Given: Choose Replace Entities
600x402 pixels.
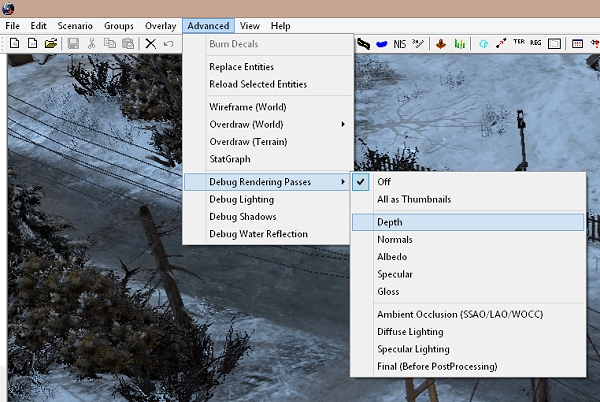Looking at the screenshot, I should (268, 67).
